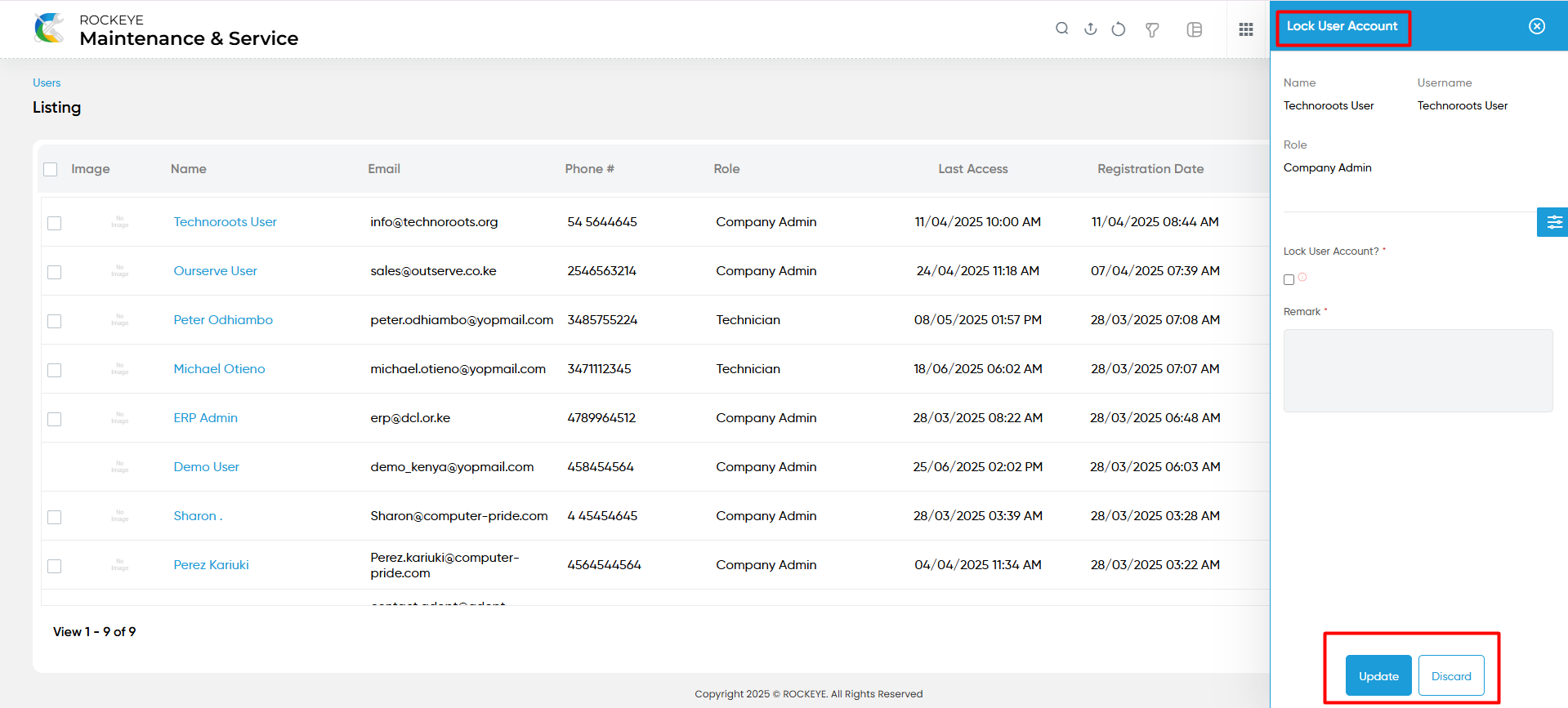The height and width of the screenshot is (708, 1568).
Task: Open the Michael Otieno user link
Action: pyautogui.click(x=219, y=369)
